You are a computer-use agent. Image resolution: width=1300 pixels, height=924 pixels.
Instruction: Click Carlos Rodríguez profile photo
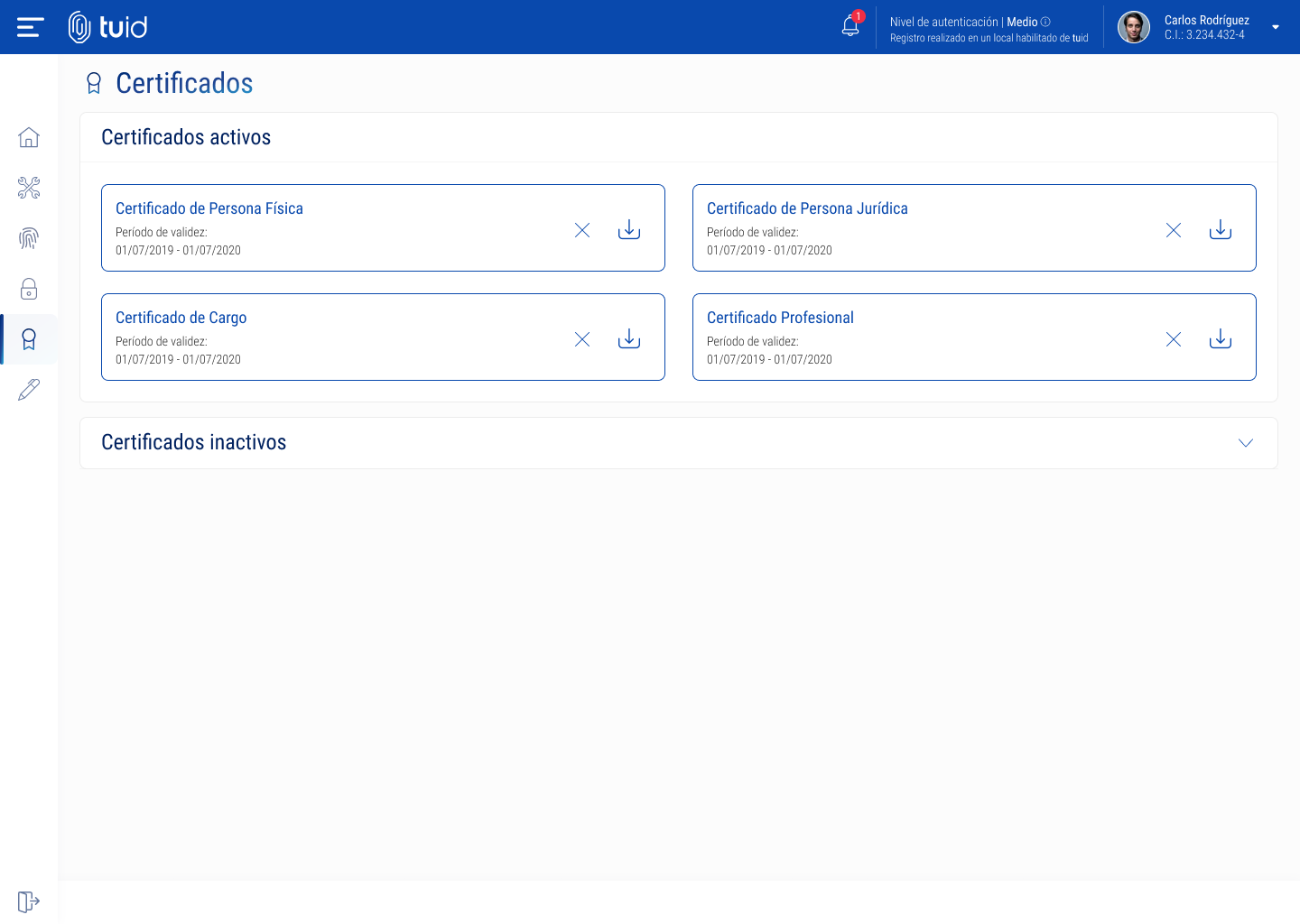[1134, 27]
